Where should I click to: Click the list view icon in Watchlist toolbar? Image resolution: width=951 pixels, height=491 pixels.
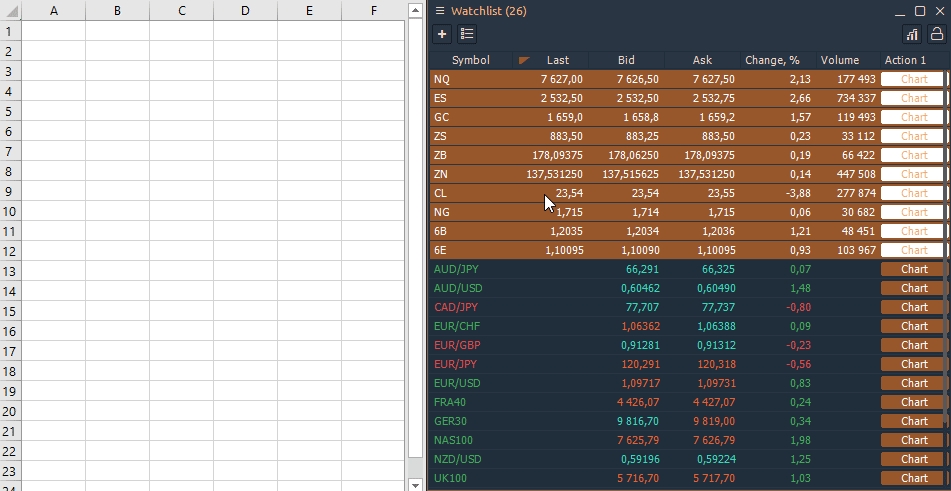click(466, 34)
